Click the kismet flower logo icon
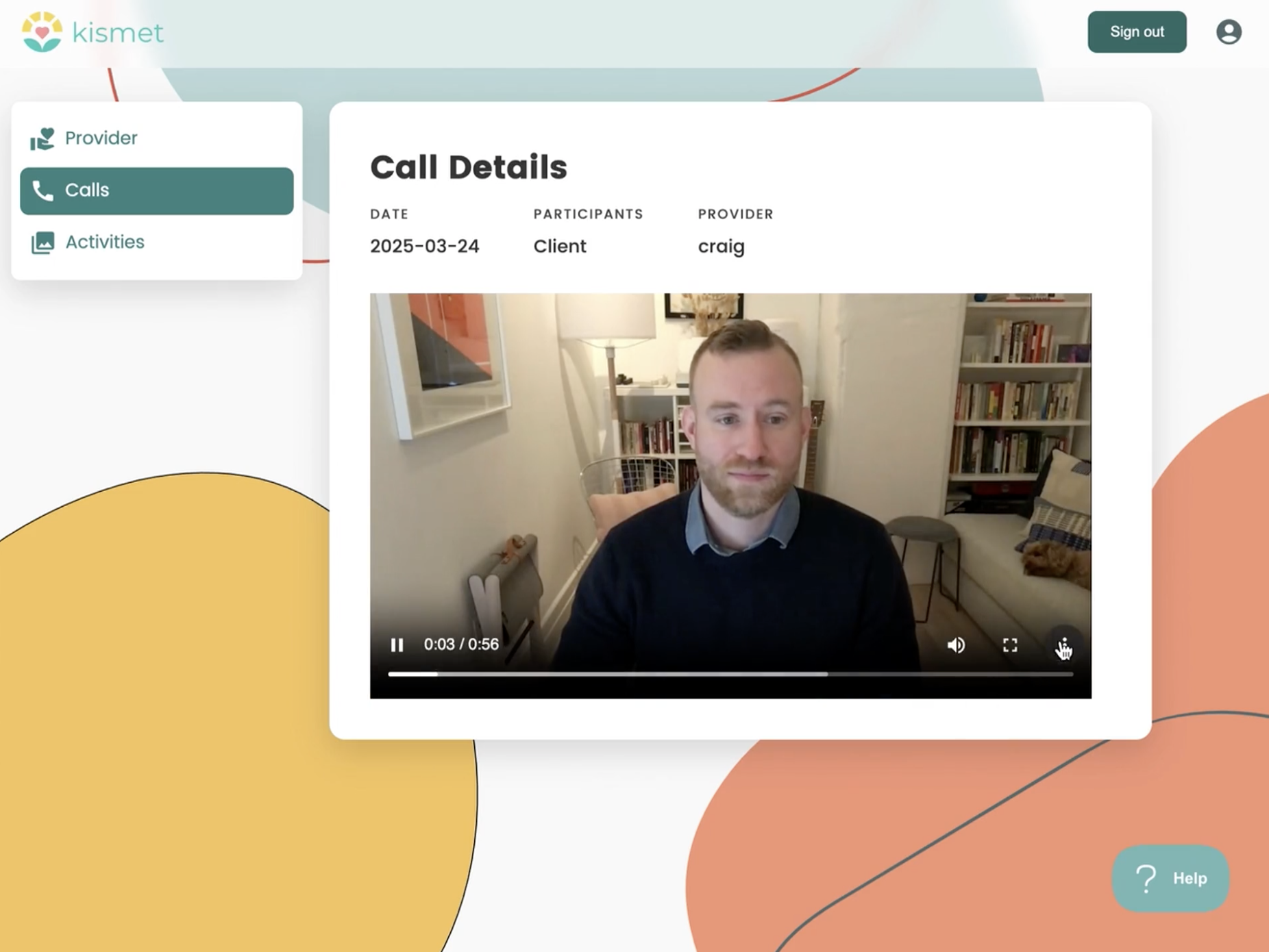 (42, 32)
